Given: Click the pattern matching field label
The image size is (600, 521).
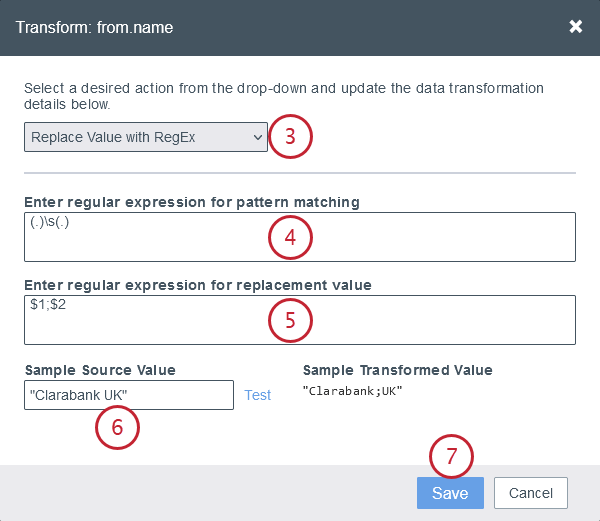Looking at the screenshot, I should pyautogui.click(x=192, y=202).
